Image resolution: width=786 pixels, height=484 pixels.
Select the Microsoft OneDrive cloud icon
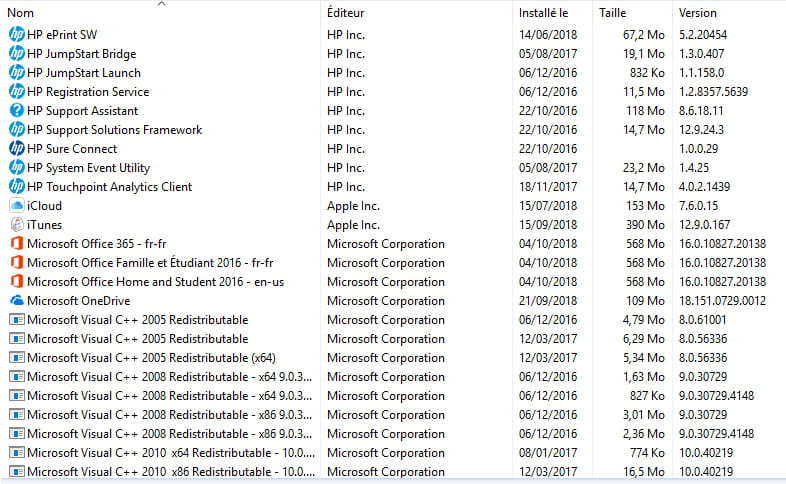17,301
